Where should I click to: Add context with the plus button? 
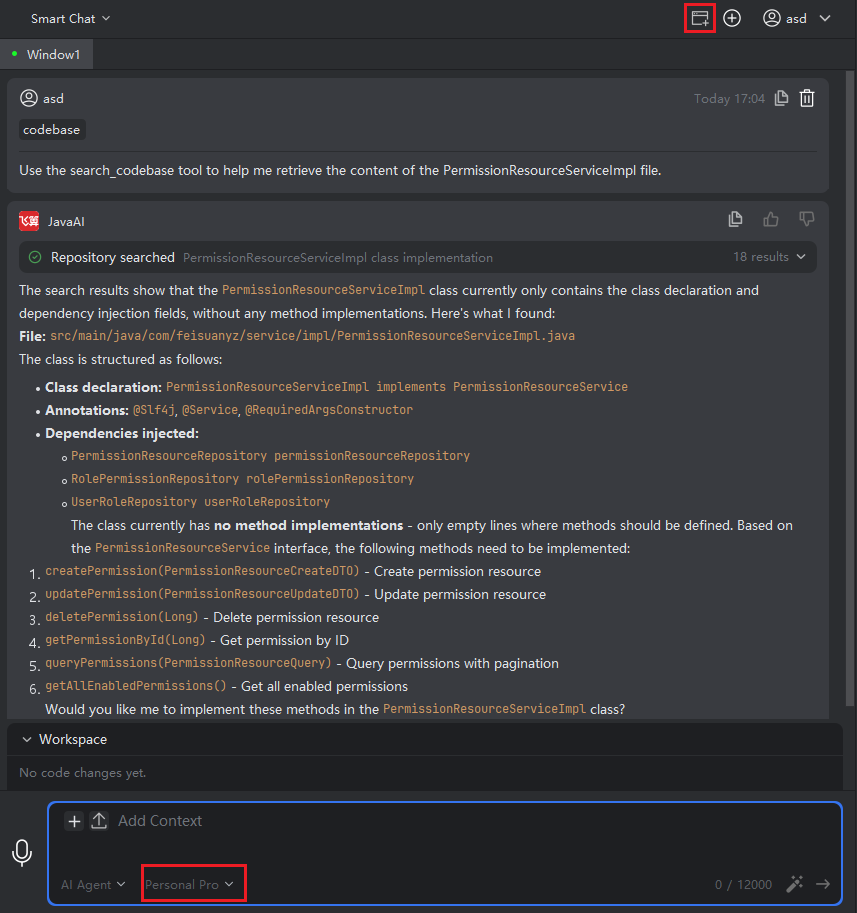point(74,821)
